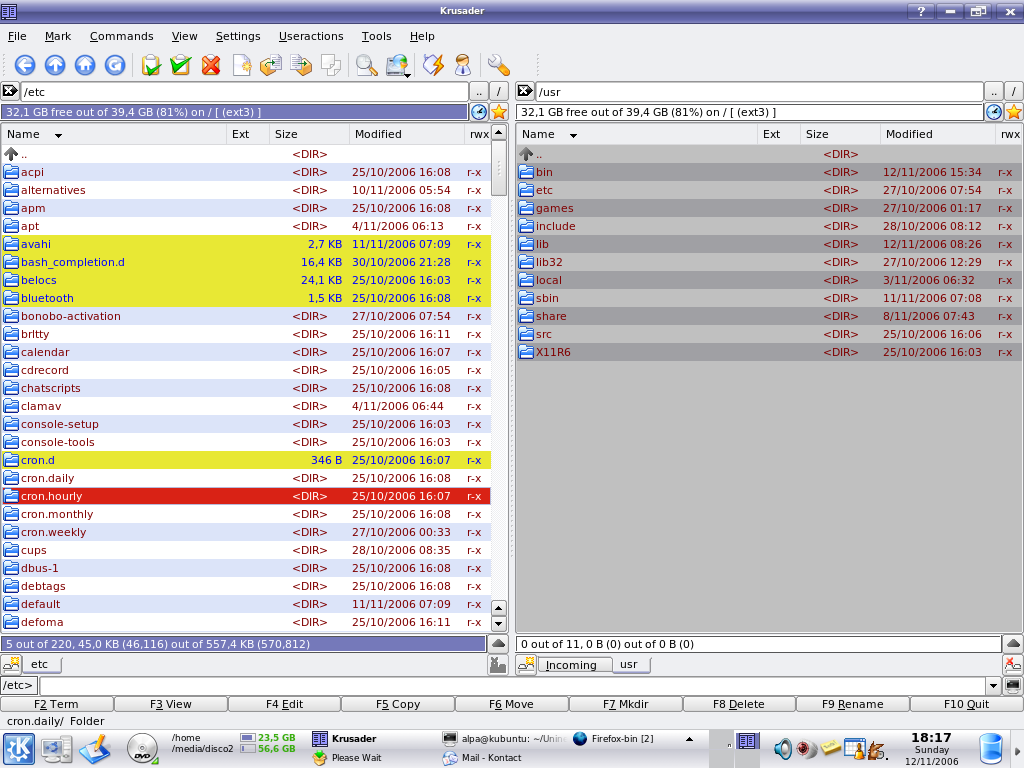
Task: Open the KDE K menu
Action: pos(19,749)
